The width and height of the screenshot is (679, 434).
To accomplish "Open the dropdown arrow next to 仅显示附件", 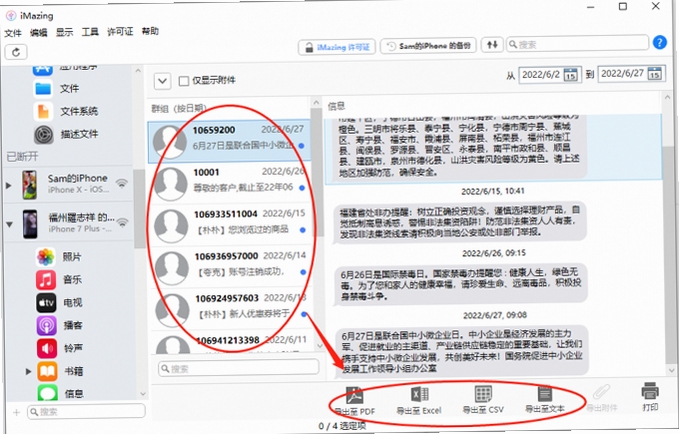I will 162,81.
